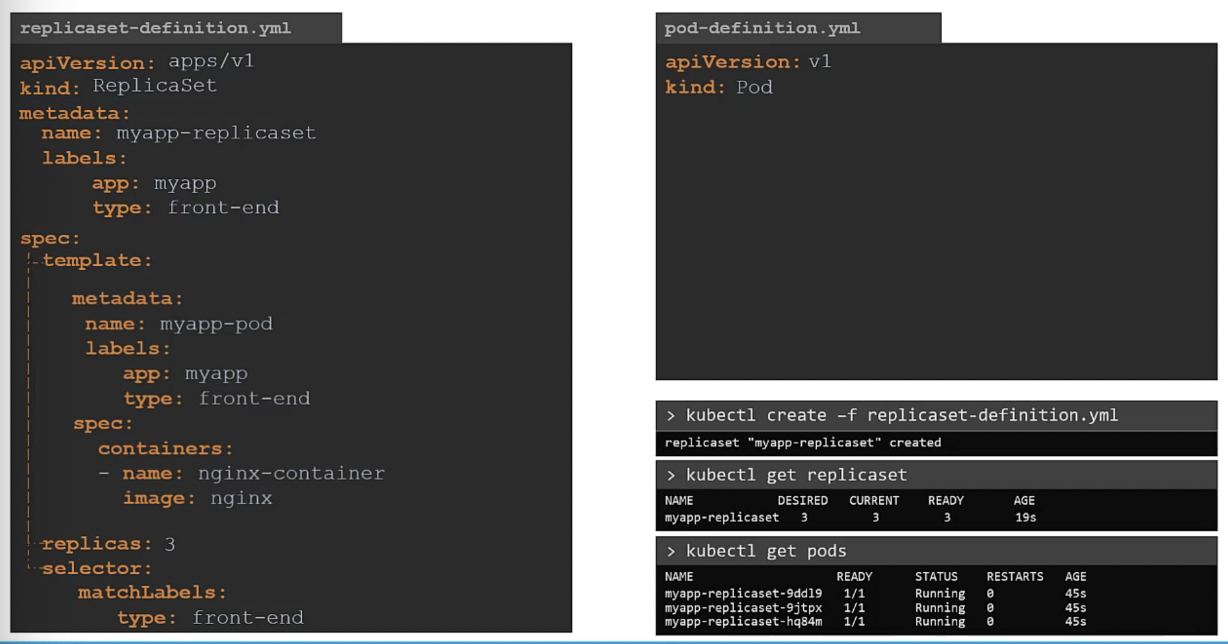Click the 'replicas: 3' line
This screenshot has height=644, width=1228.
(x=109, y=544)
